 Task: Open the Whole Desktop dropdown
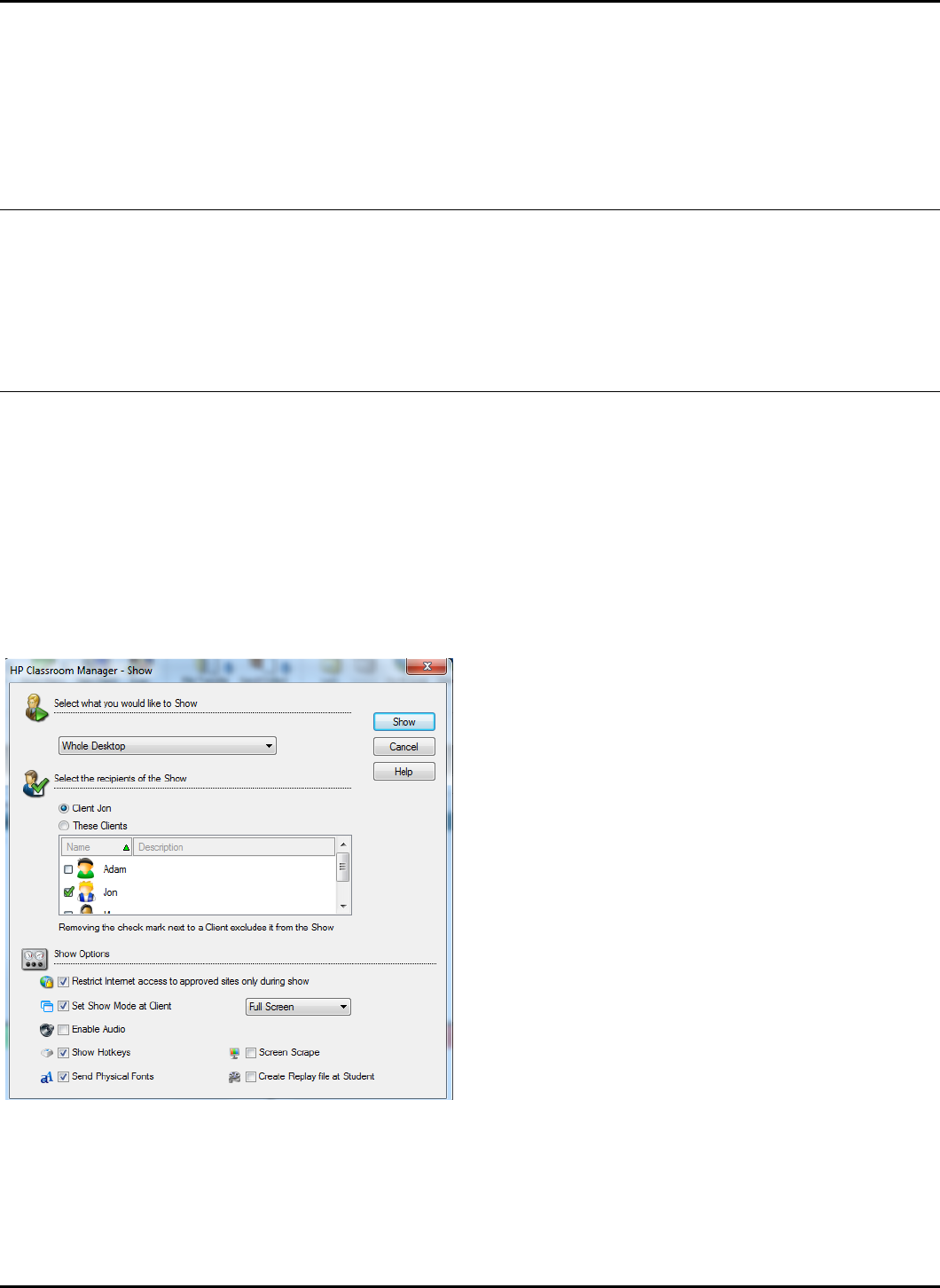pyautogui.click(x=168, y=746)
